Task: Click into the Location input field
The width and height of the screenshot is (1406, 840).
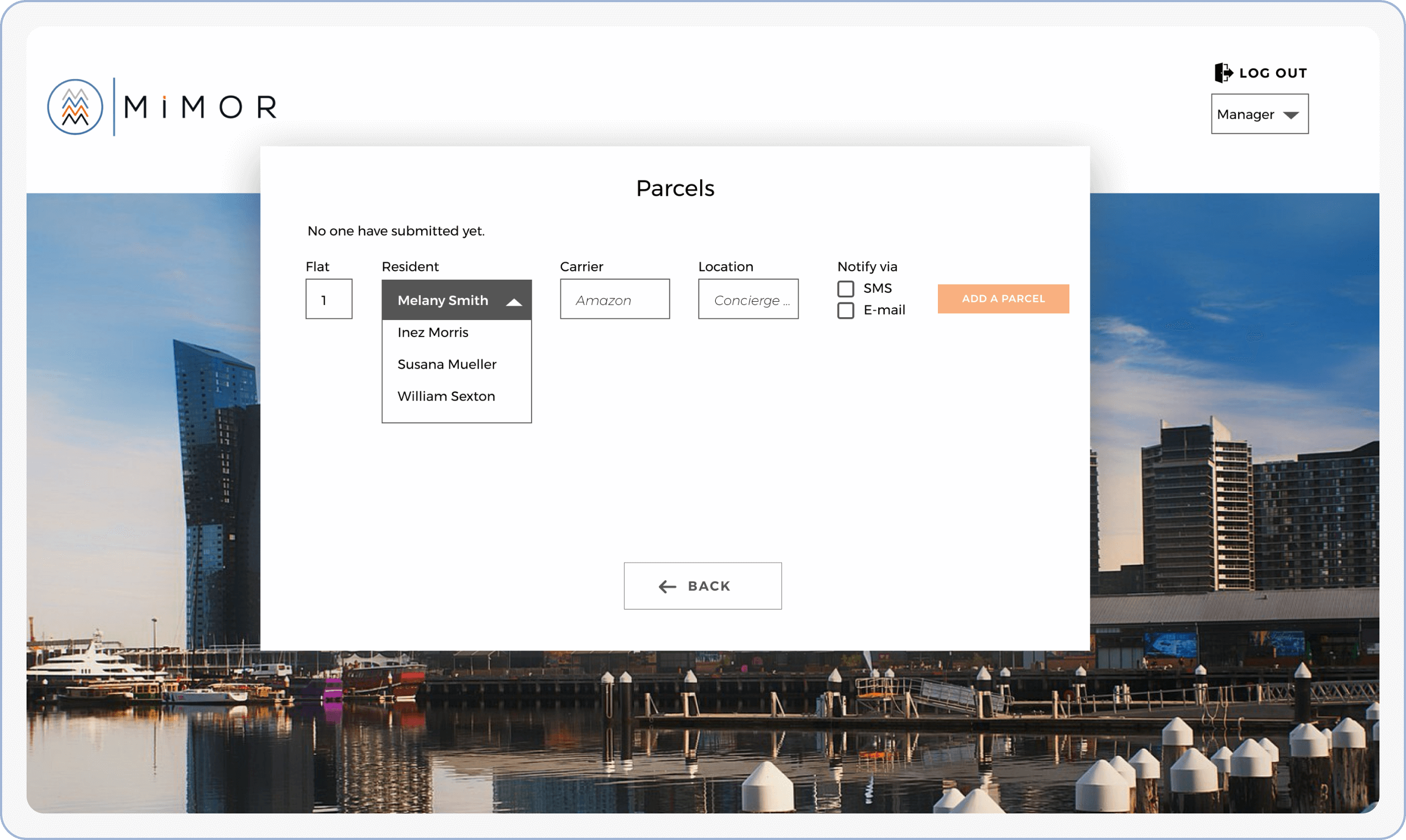Action: pyautogui.click(x=748, y=300)
